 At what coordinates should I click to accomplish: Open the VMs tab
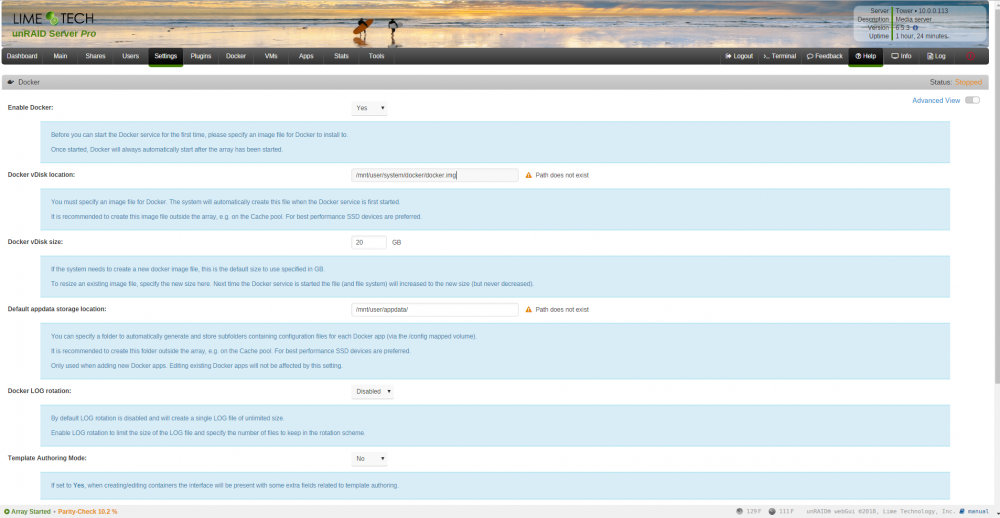point(270,56)
